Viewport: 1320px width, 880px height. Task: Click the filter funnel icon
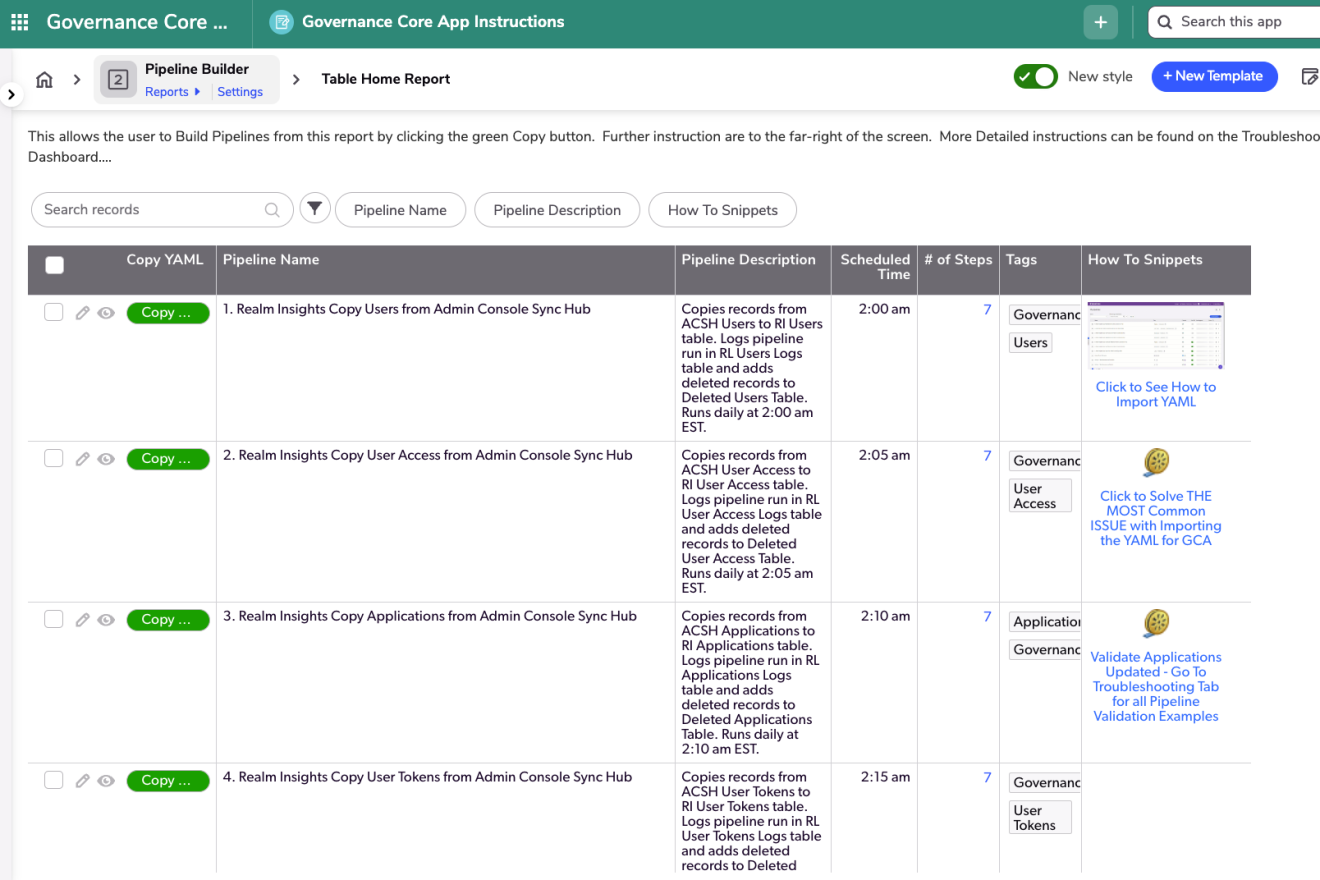pos(315,209)
